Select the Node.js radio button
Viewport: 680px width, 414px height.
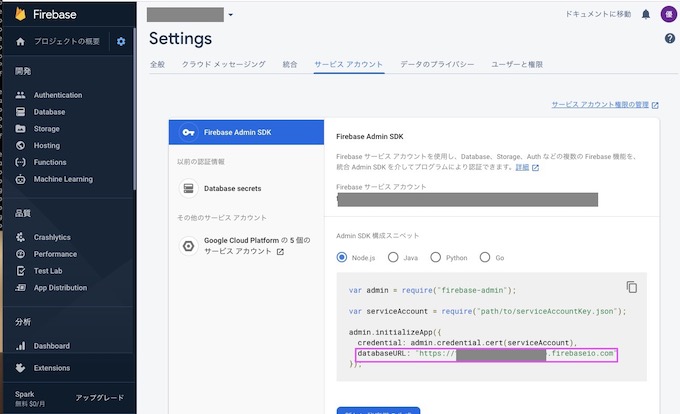(x=342, y=258)
